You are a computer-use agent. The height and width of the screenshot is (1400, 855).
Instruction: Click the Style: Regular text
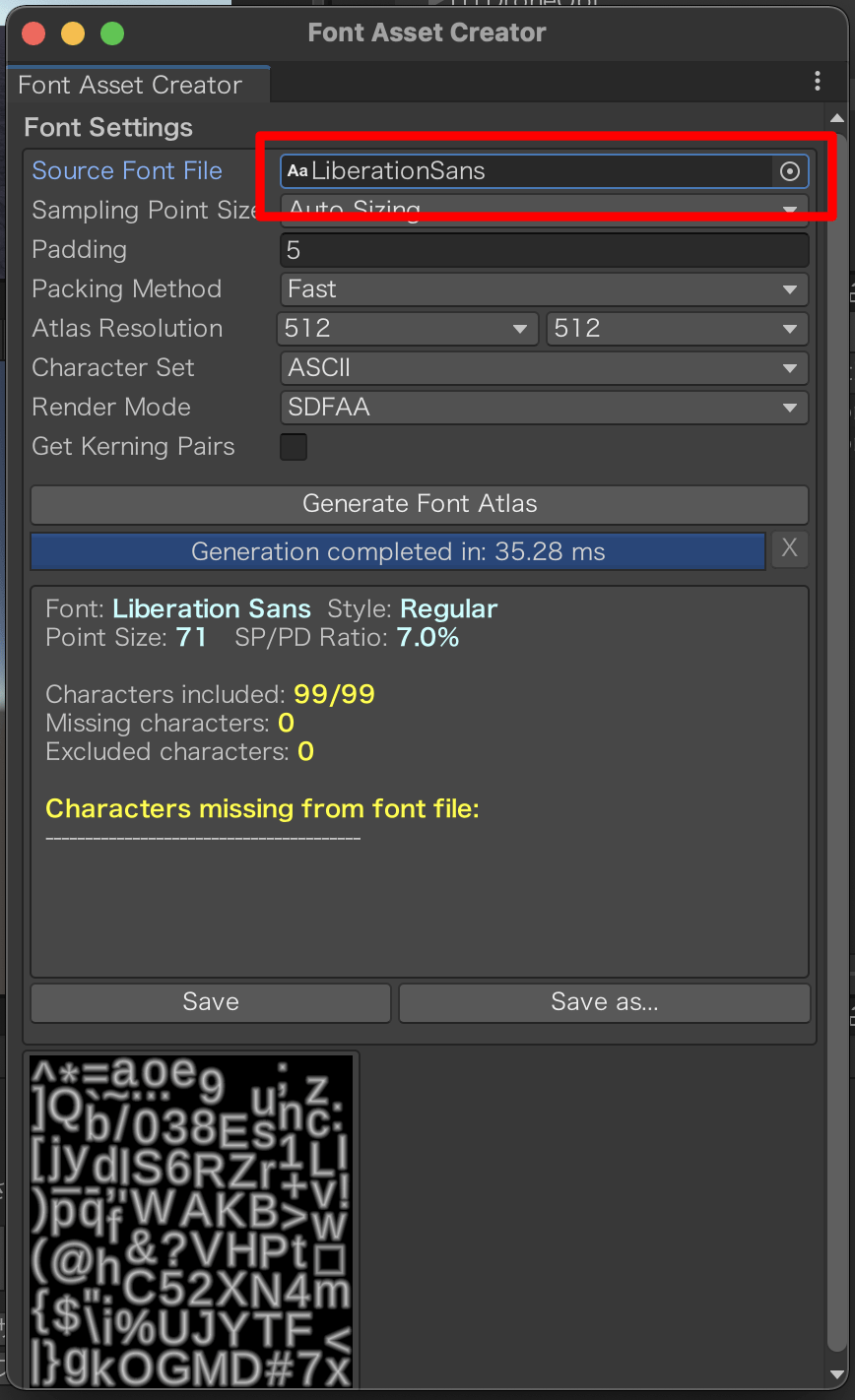[x=413, y=609]
